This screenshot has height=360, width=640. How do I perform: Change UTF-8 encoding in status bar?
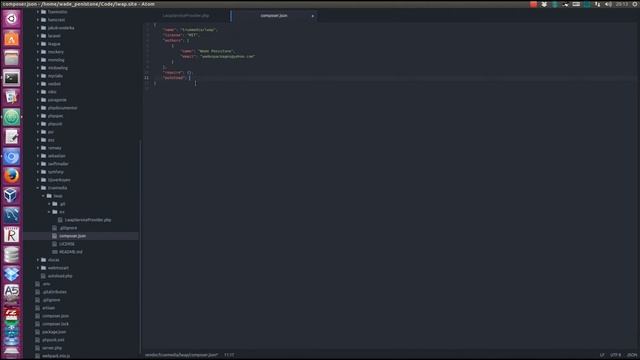point(616,355)
